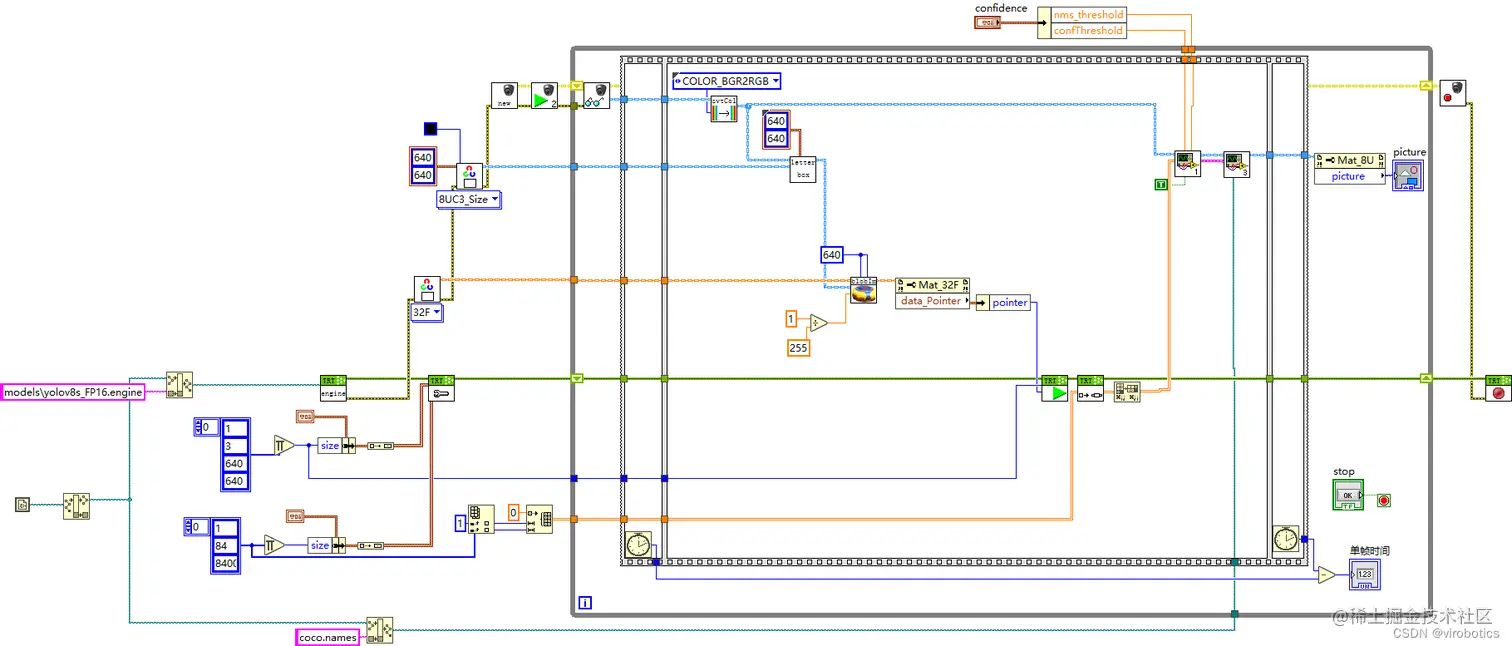This screenshot has width=1512, height=646.
Task: Click the TRT get-result VI after run
Action: click(x=1091, y=388)
